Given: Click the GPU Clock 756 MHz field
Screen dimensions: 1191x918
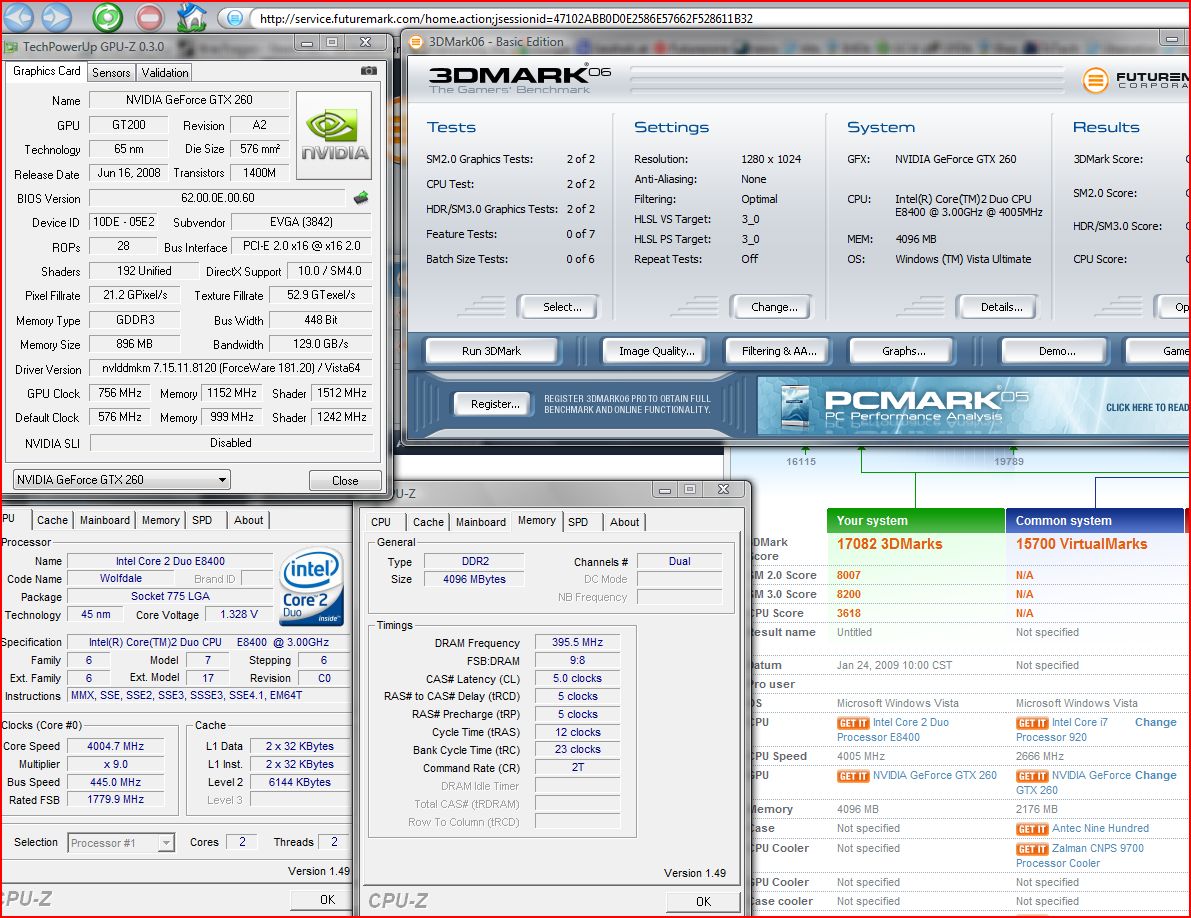Looking at the screenshot, I should point(120,393).
